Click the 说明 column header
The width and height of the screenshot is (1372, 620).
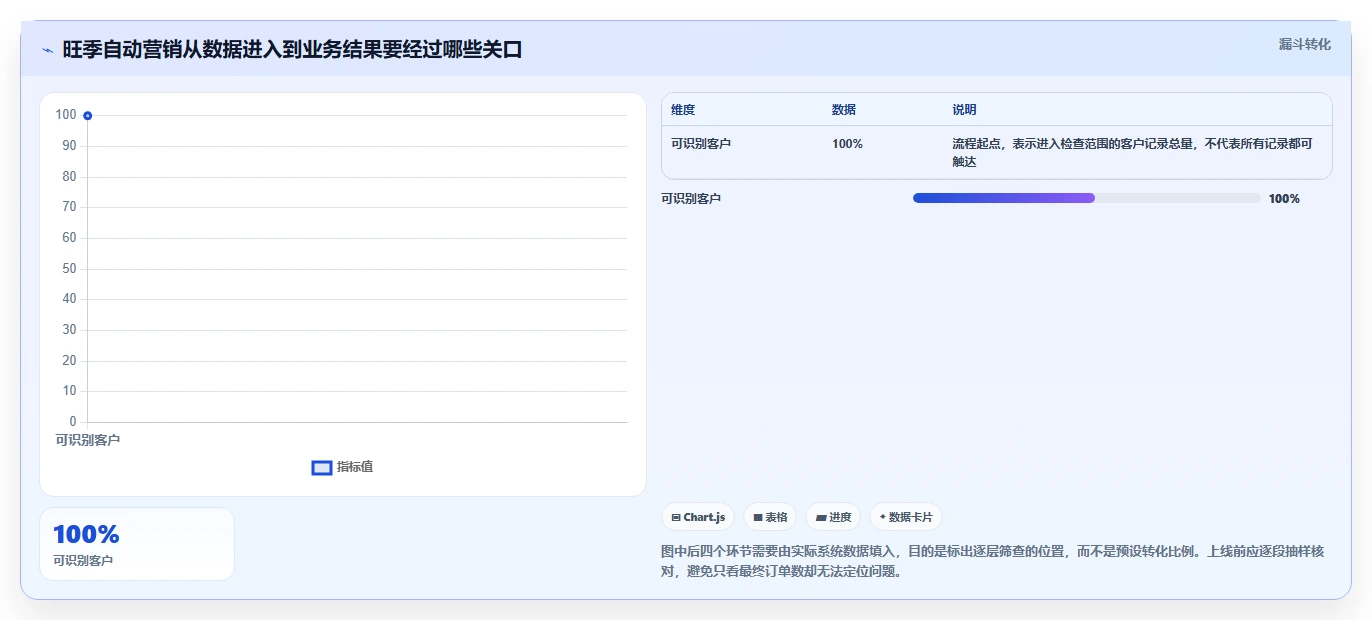point(964,110)
